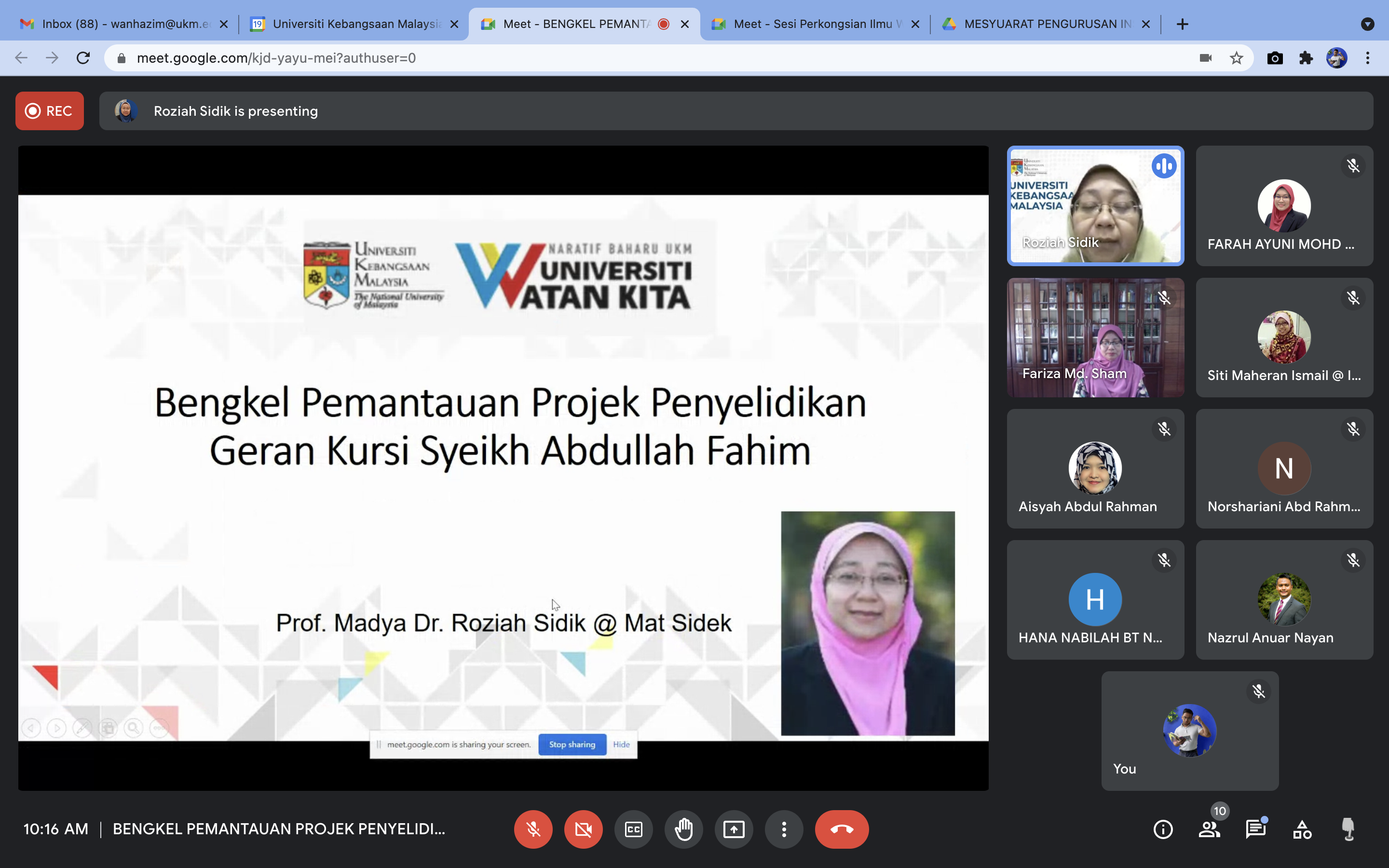Viewport: 1389px width, 868px height.
Task: Click the Stop sharing button
Action: tap(572, 745)
